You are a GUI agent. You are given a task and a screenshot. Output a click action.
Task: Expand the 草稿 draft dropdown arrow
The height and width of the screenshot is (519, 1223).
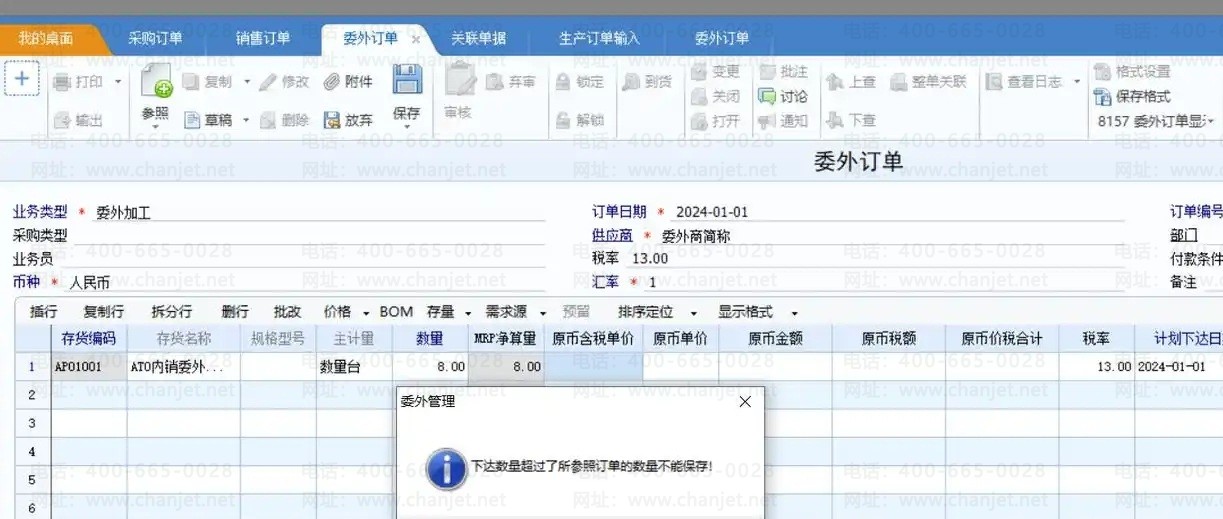[x=244, y=120]
